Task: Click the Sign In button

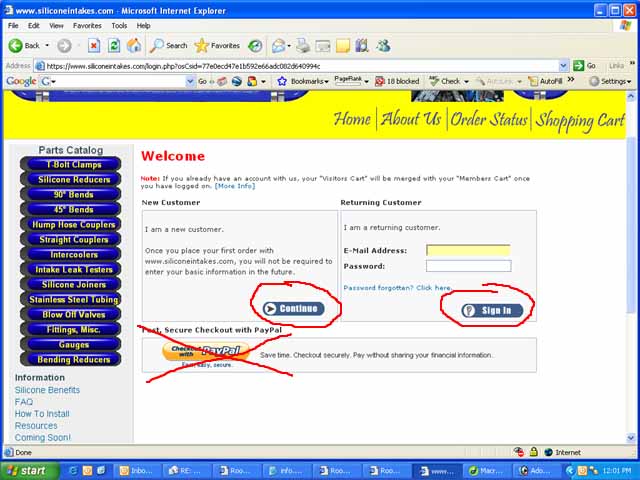Action: click(x=492, y=311)
